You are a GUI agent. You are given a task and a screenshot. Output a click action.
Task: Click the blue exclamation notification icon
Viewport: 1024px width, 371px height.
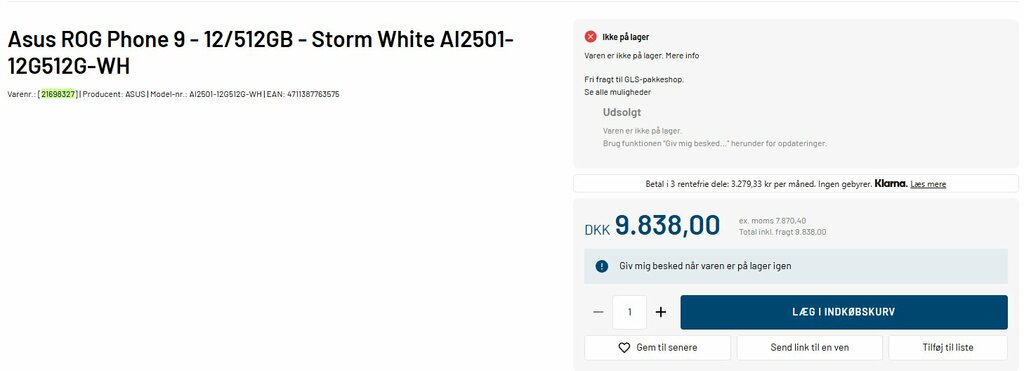pos(601,266)
